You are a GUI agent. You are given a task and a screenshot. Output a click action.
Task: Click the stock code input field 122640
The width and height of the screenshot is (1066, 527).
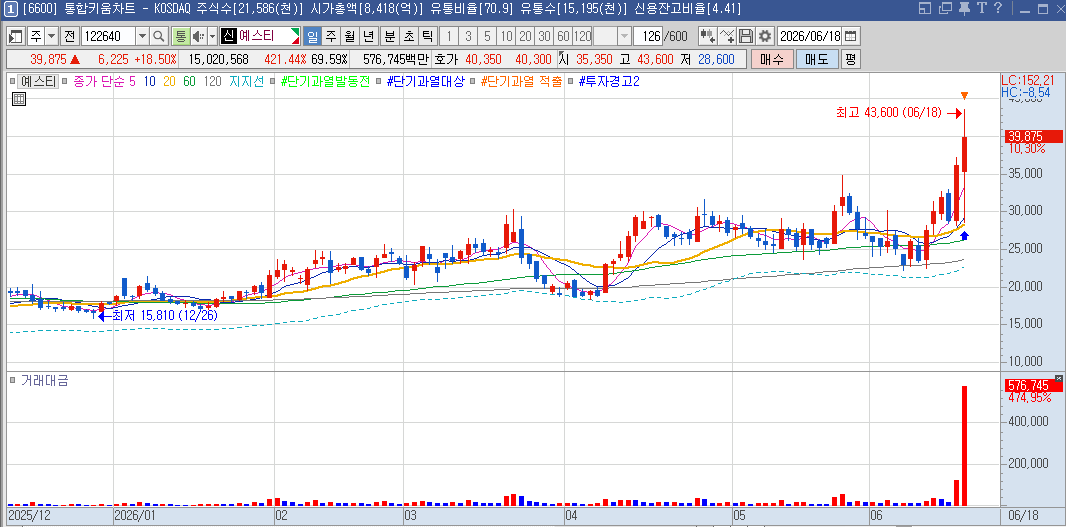[x=107, y=36]
